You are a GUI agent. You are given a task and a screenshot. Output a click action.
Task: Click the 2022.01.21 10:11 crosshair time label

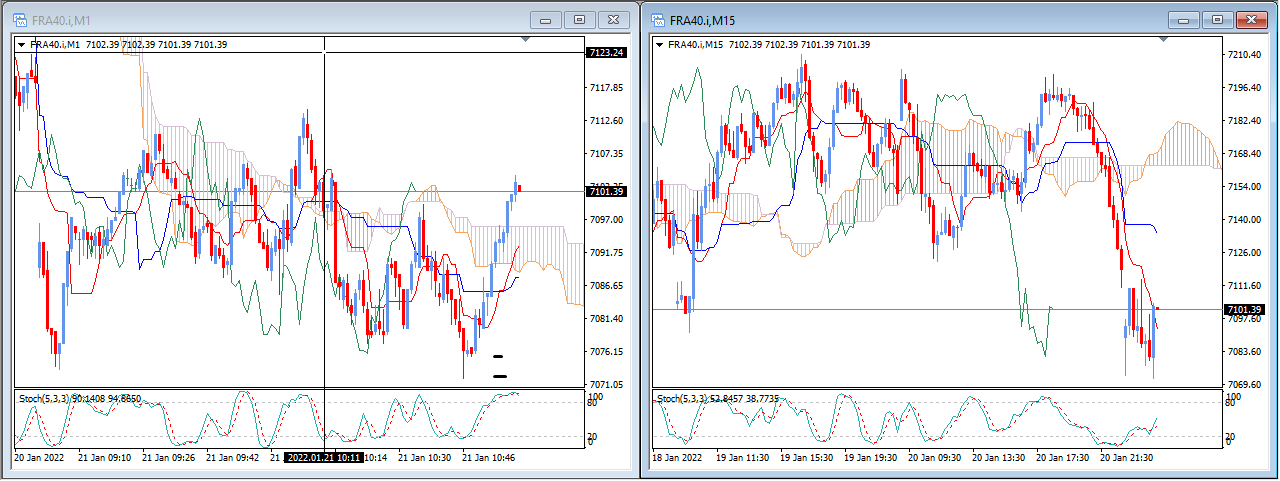click(323, 457)
